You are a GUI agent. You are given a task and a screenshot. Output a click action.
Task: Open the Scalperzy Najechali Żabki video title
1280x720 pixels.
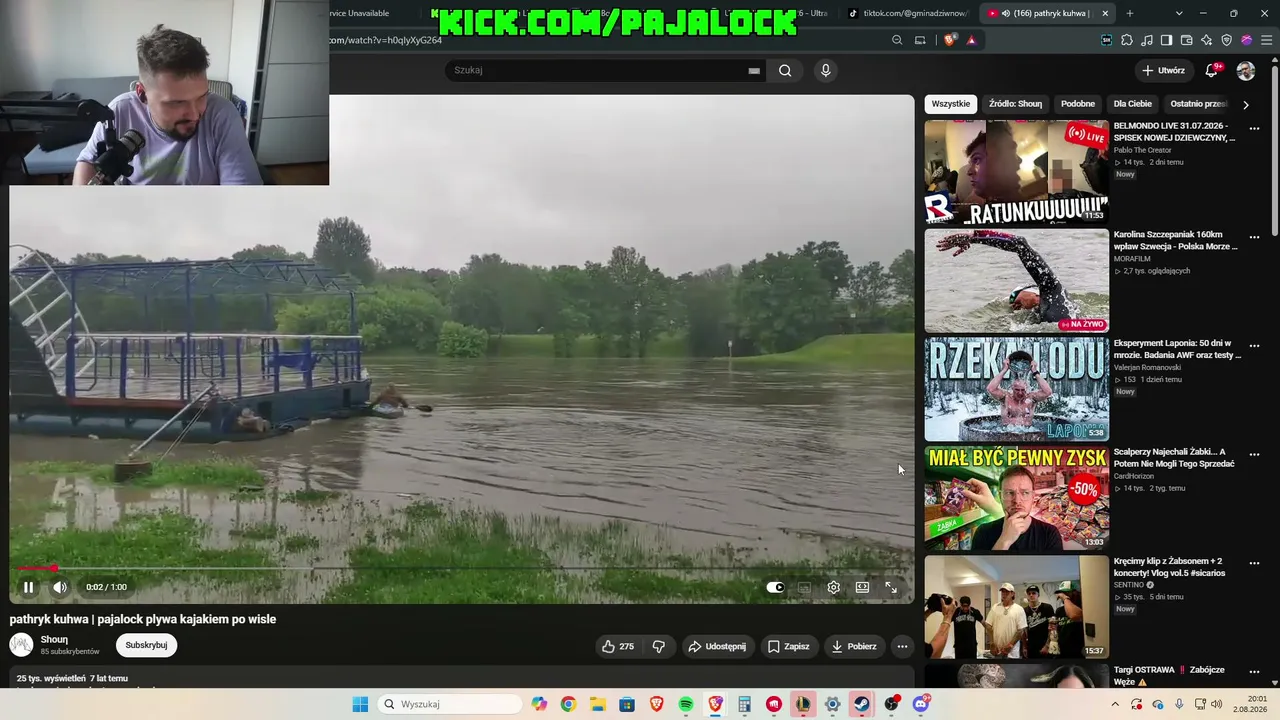tap(1174, 458)
